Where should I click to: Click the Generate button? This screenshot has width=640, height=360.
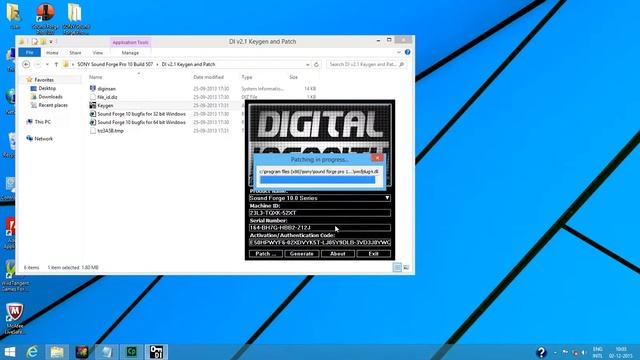[302, 253]
